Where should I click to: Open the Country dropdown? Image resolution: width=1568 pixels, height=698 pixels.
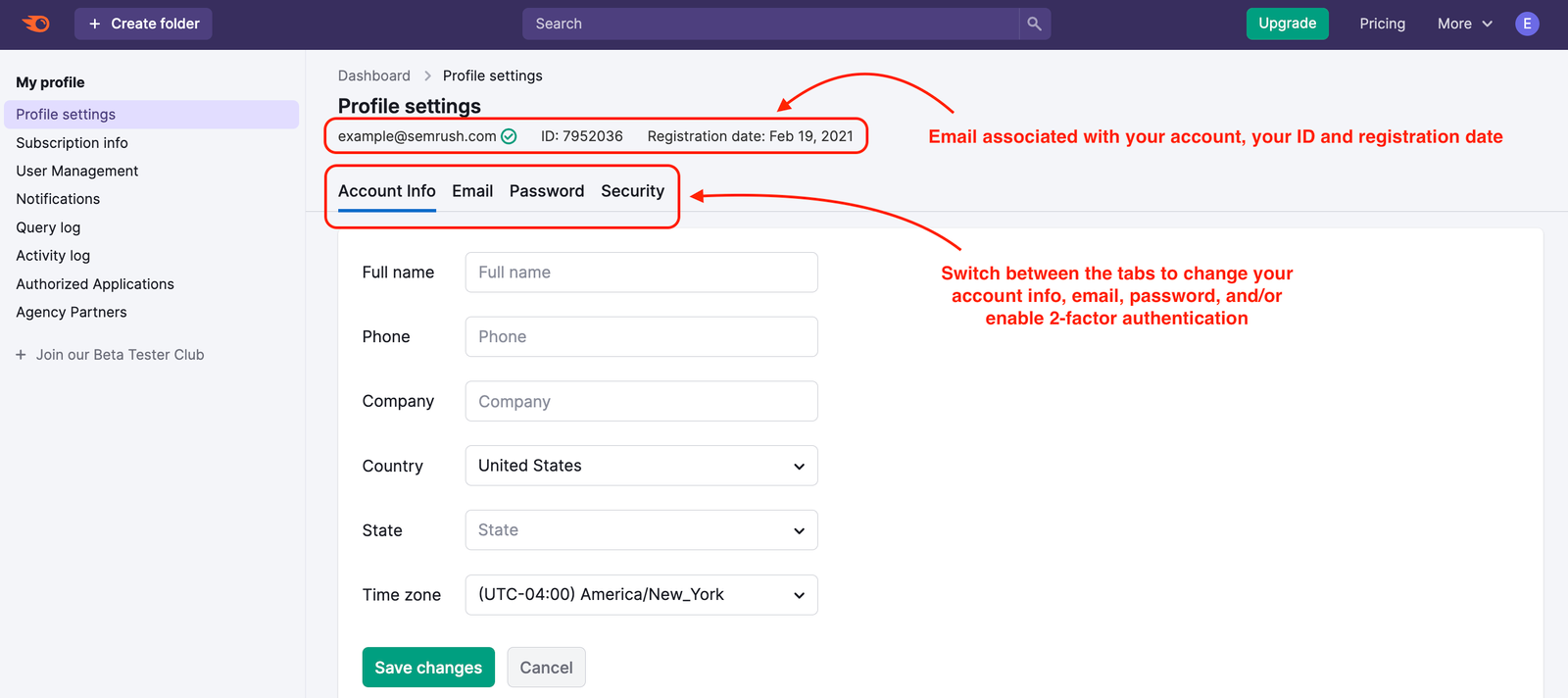coord(641,465)
